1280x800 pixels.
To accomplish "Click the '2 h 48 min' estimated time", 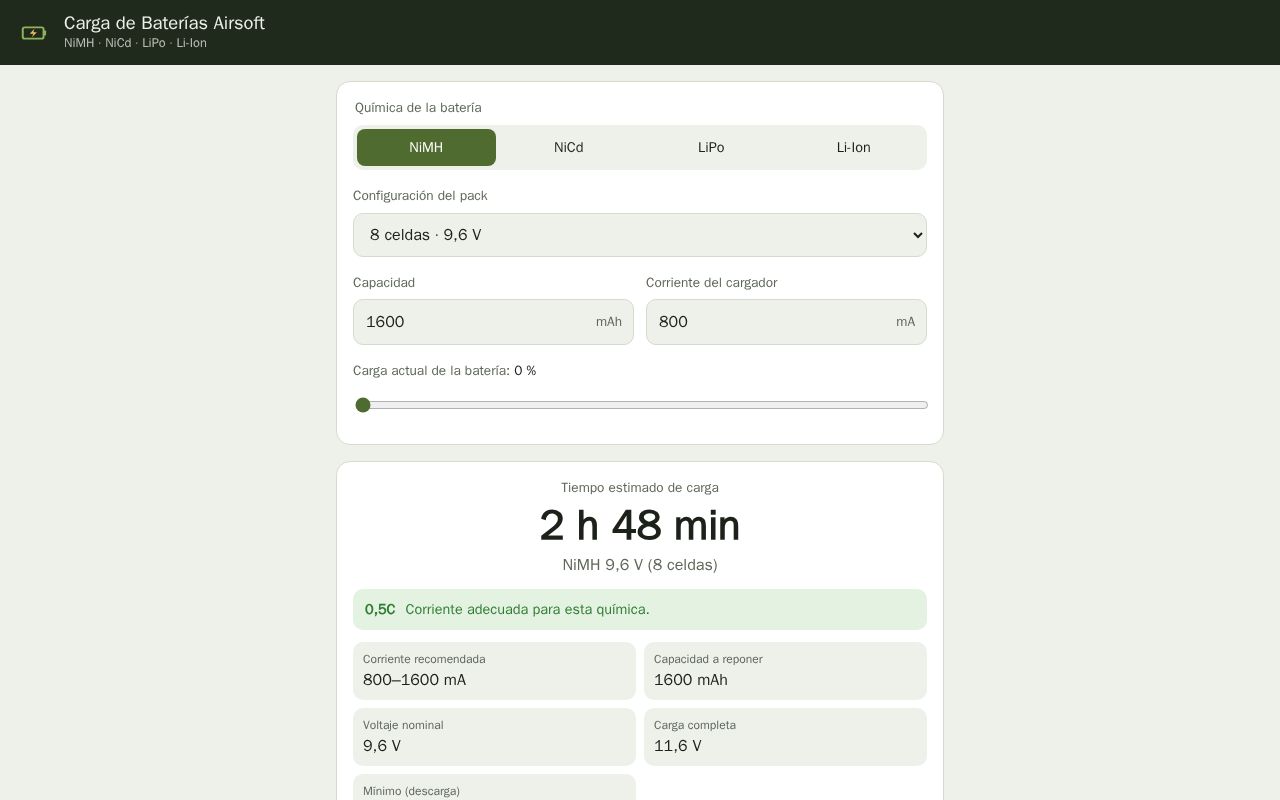I will 640,526.
